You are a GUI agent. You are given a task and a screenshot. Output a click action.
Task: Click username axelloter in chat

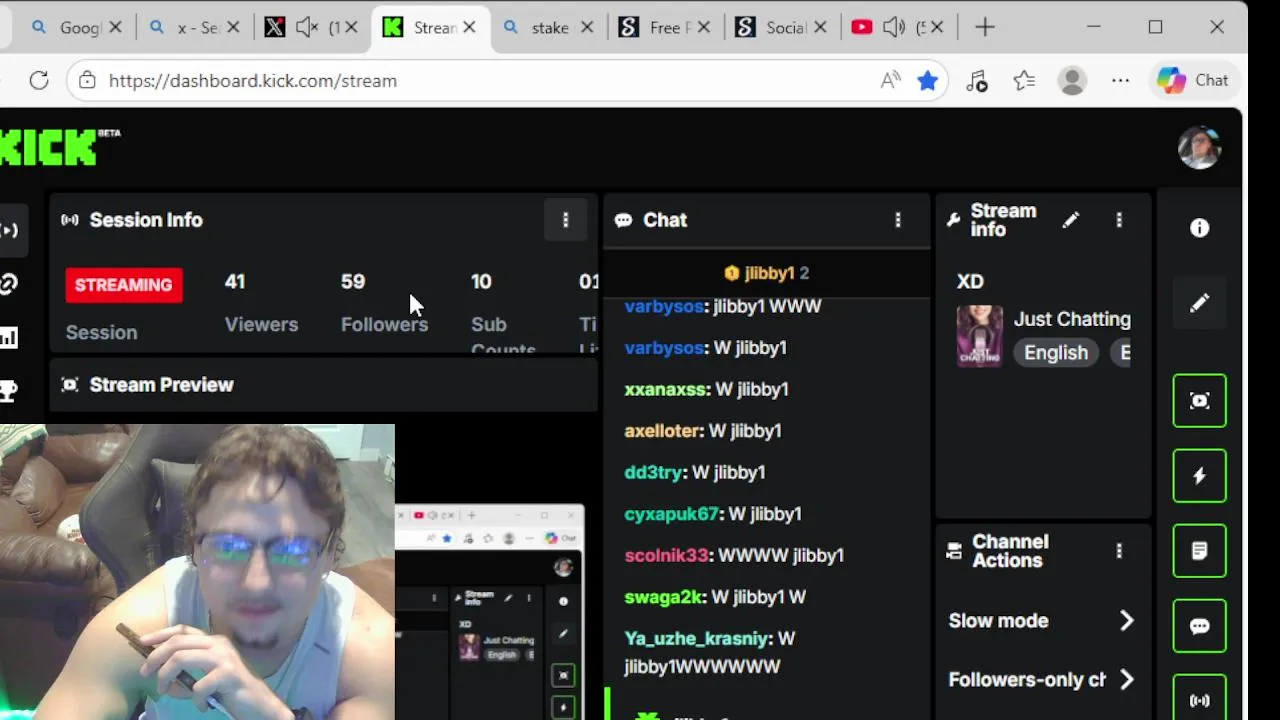pos(664,431)
